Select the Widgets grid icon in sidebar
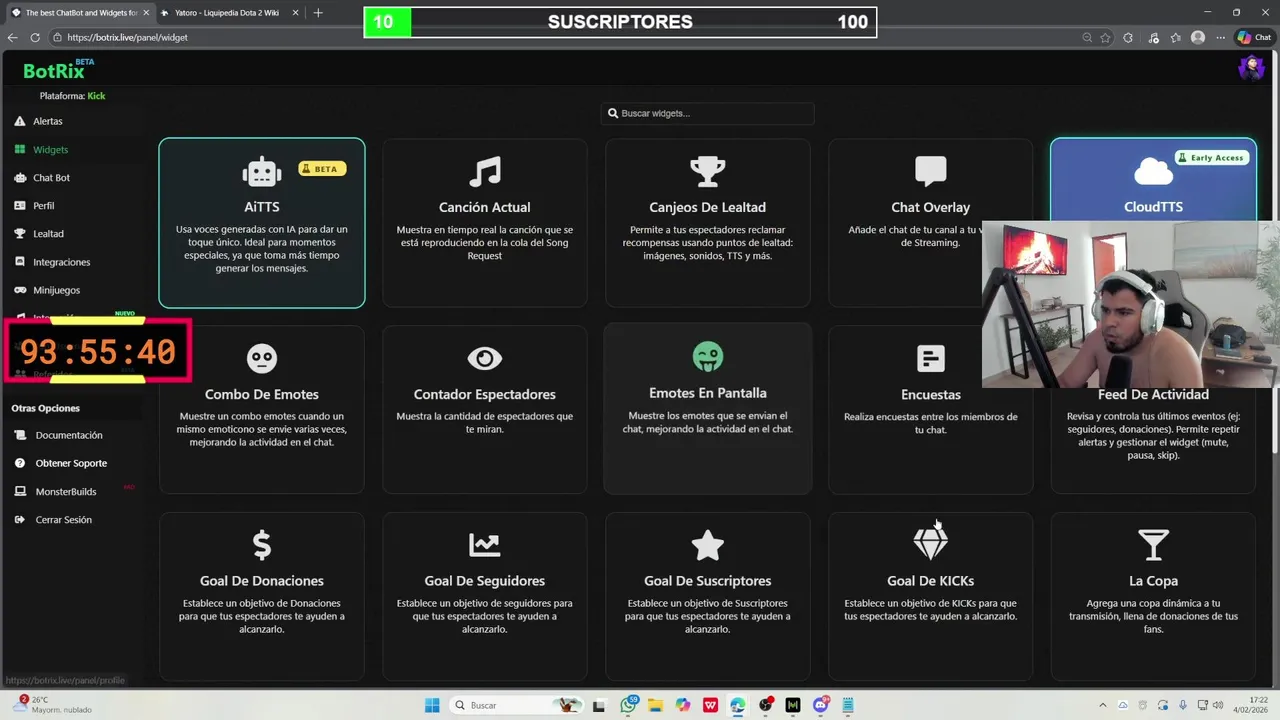Viewport: 1280px width, 720px height. pyautogui.click(x=20, y=149)
